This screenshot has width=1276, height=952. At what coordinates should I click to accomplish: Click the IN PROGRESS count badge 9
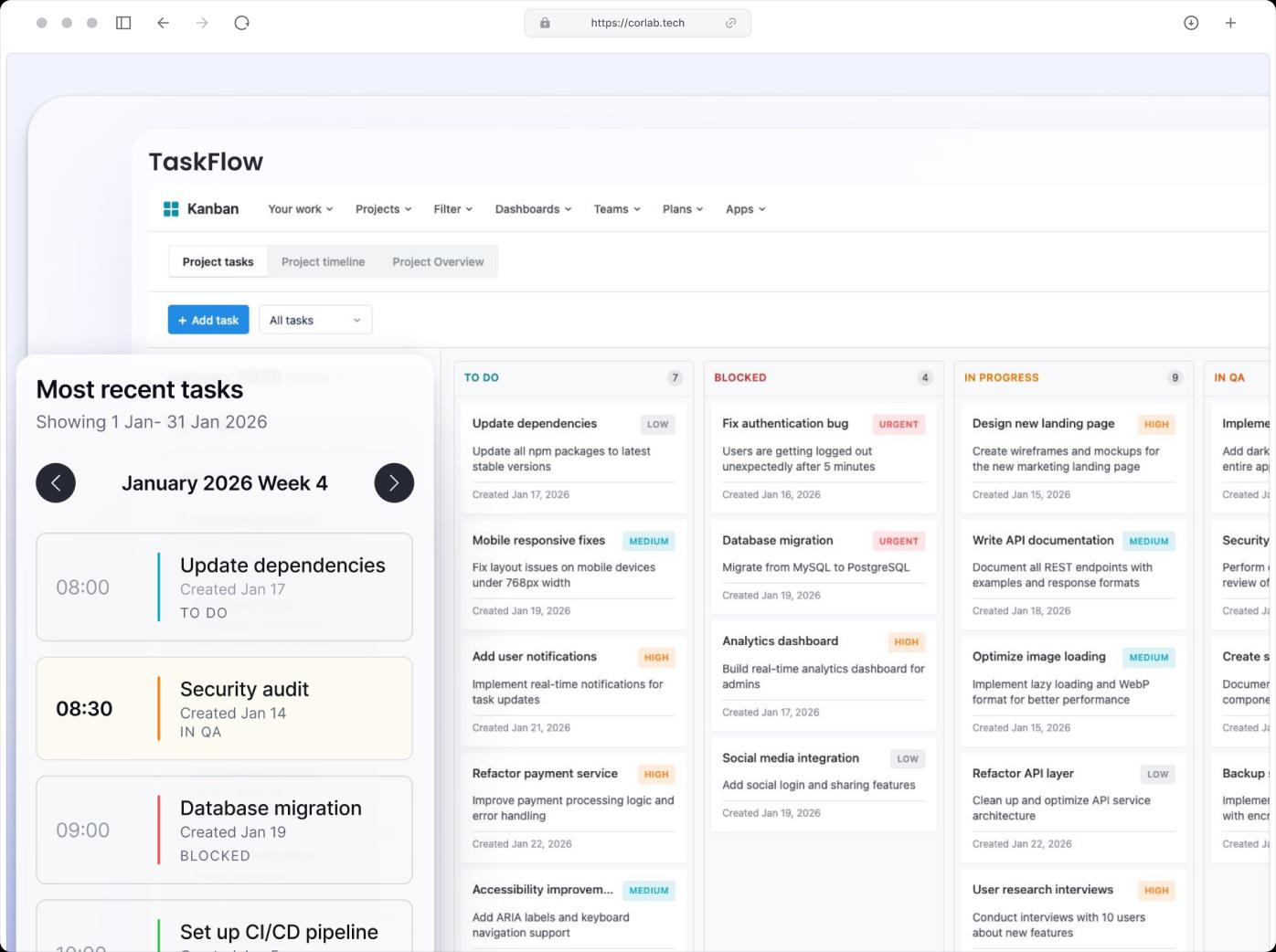(1175, 377)
